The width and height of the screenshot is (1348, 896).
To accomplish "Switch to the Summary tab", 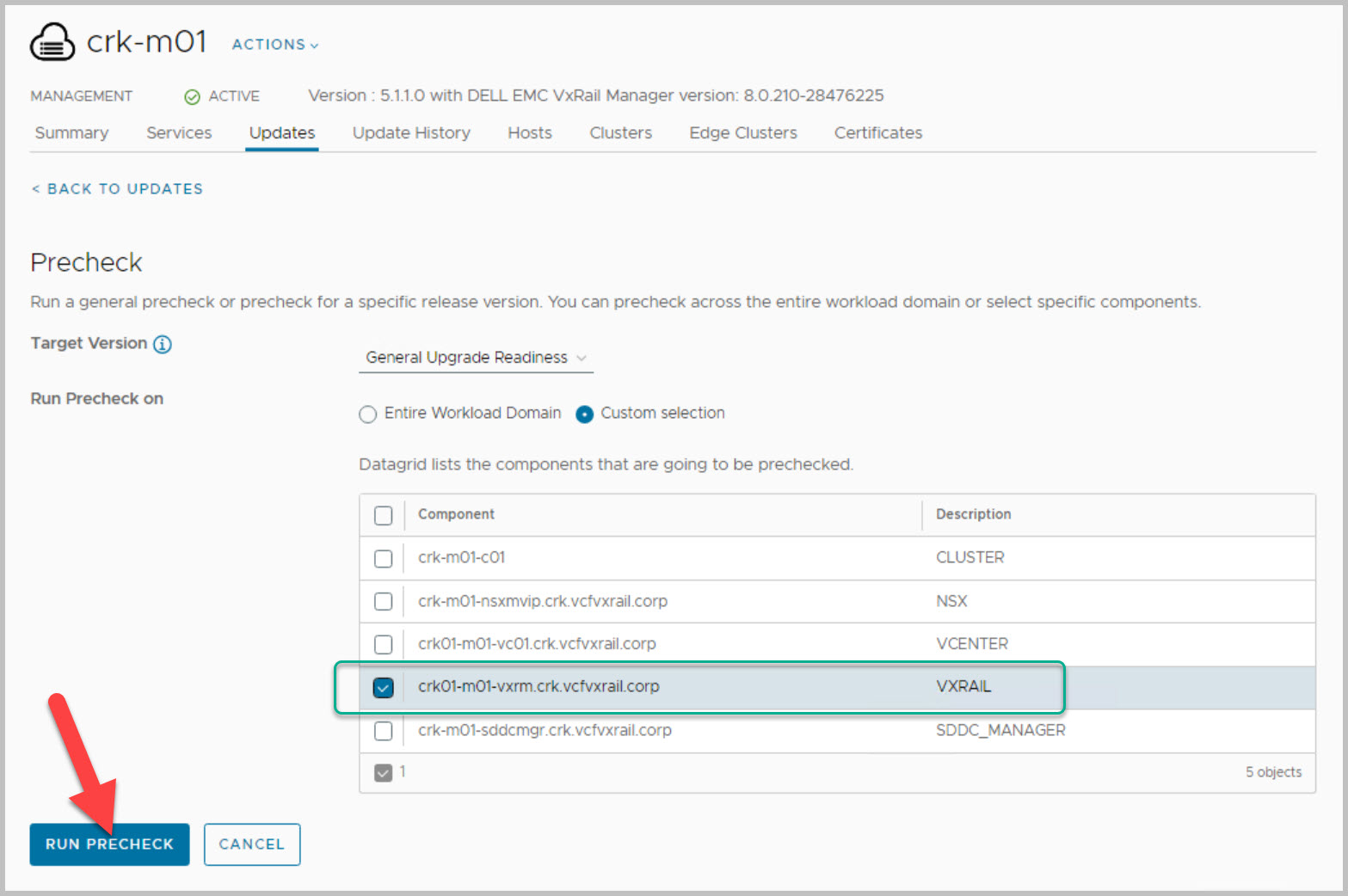I will pos(71,133).
